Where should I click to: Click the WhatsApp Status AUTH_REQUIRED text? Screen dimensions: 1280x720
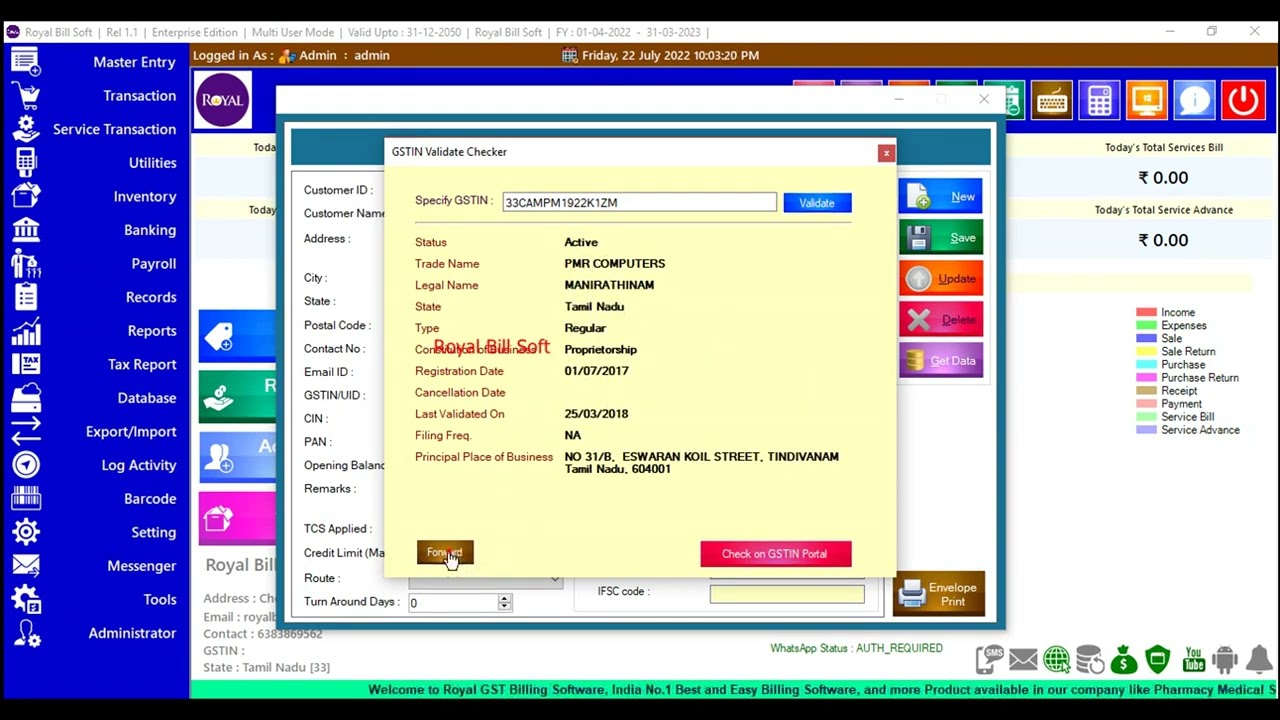click(x=856, y=648)
